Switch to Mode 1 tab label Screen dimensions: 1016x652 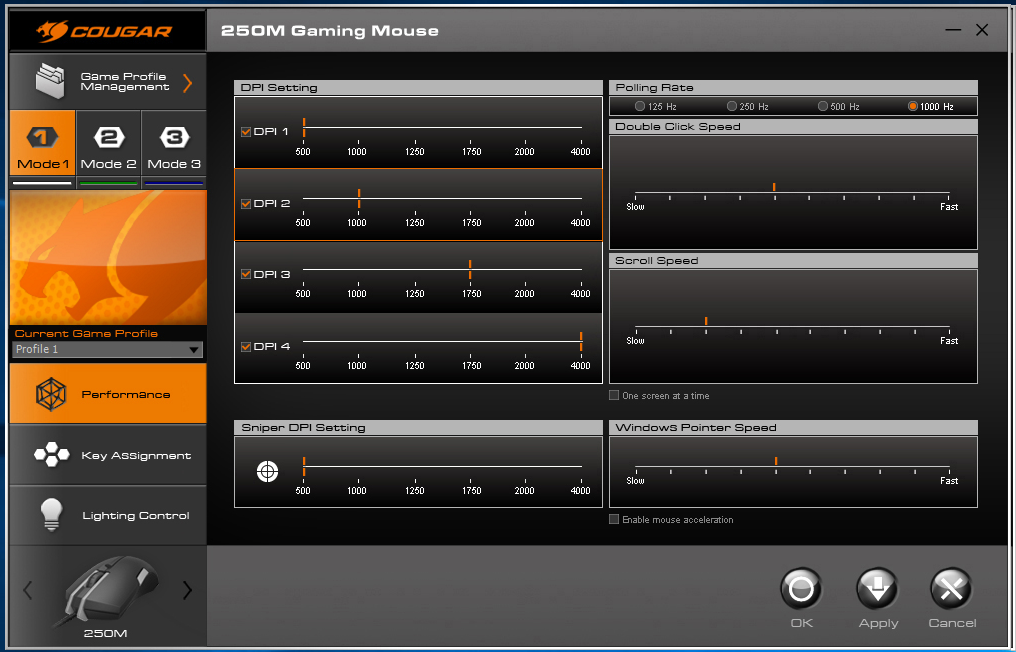[x=43, y=164]
